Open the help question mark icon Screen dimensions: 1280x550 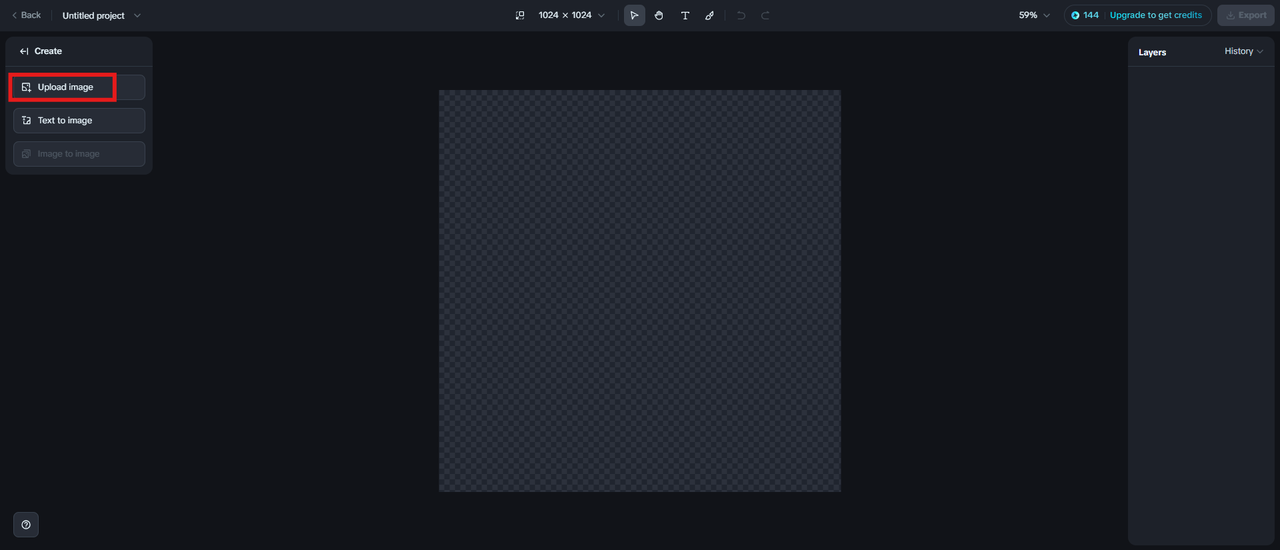26,524
